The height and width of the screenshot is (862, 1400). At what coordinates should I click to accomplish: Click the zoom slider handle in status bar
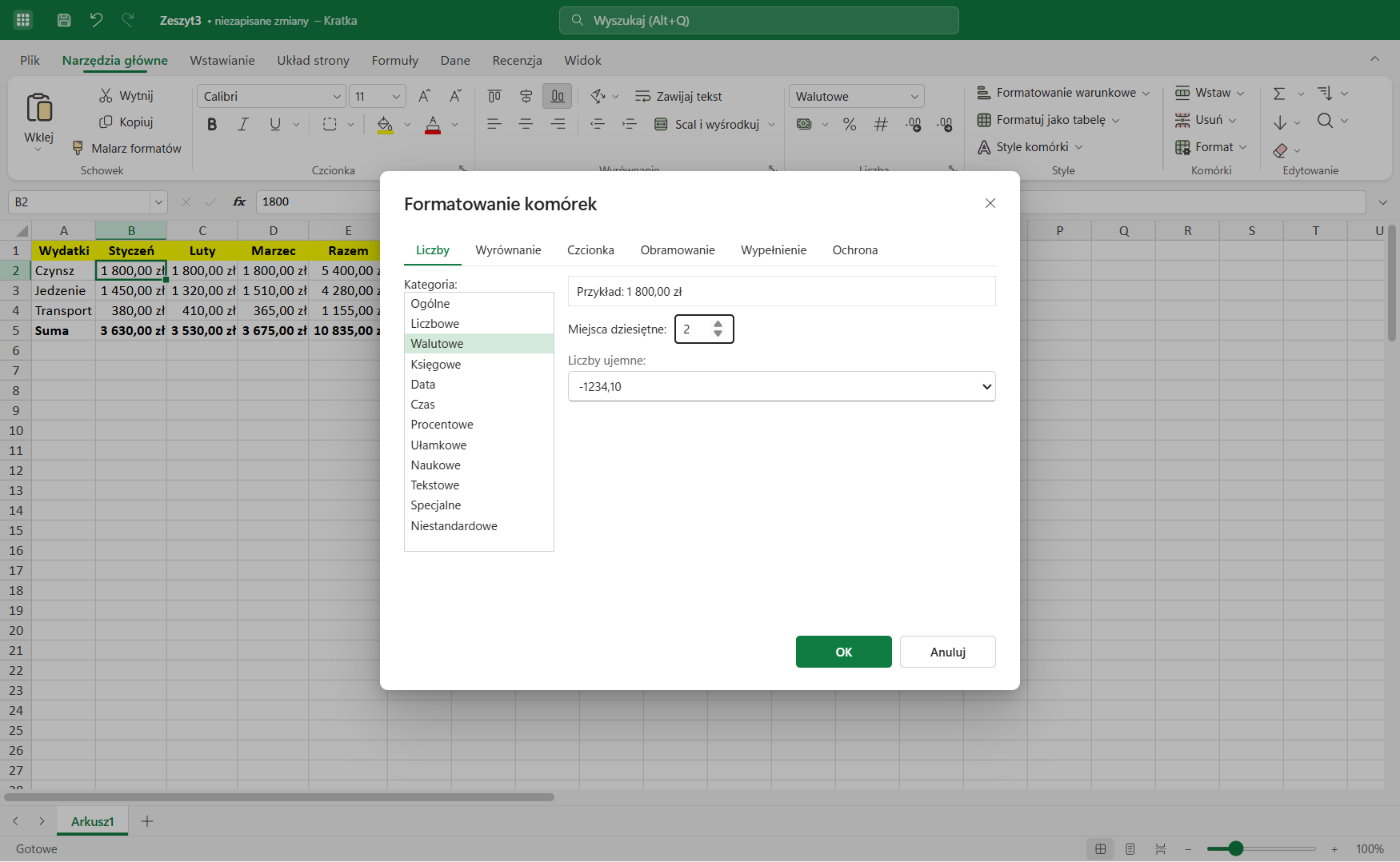tap(1236, 848)
